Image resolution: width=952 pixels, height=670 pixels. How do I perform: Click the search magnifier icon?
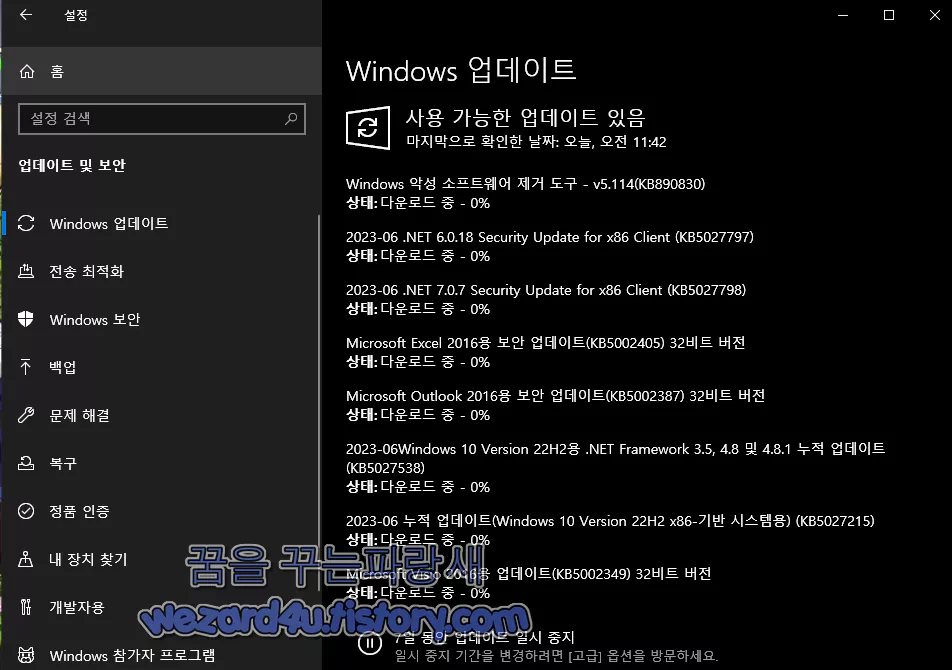point(291,118)
